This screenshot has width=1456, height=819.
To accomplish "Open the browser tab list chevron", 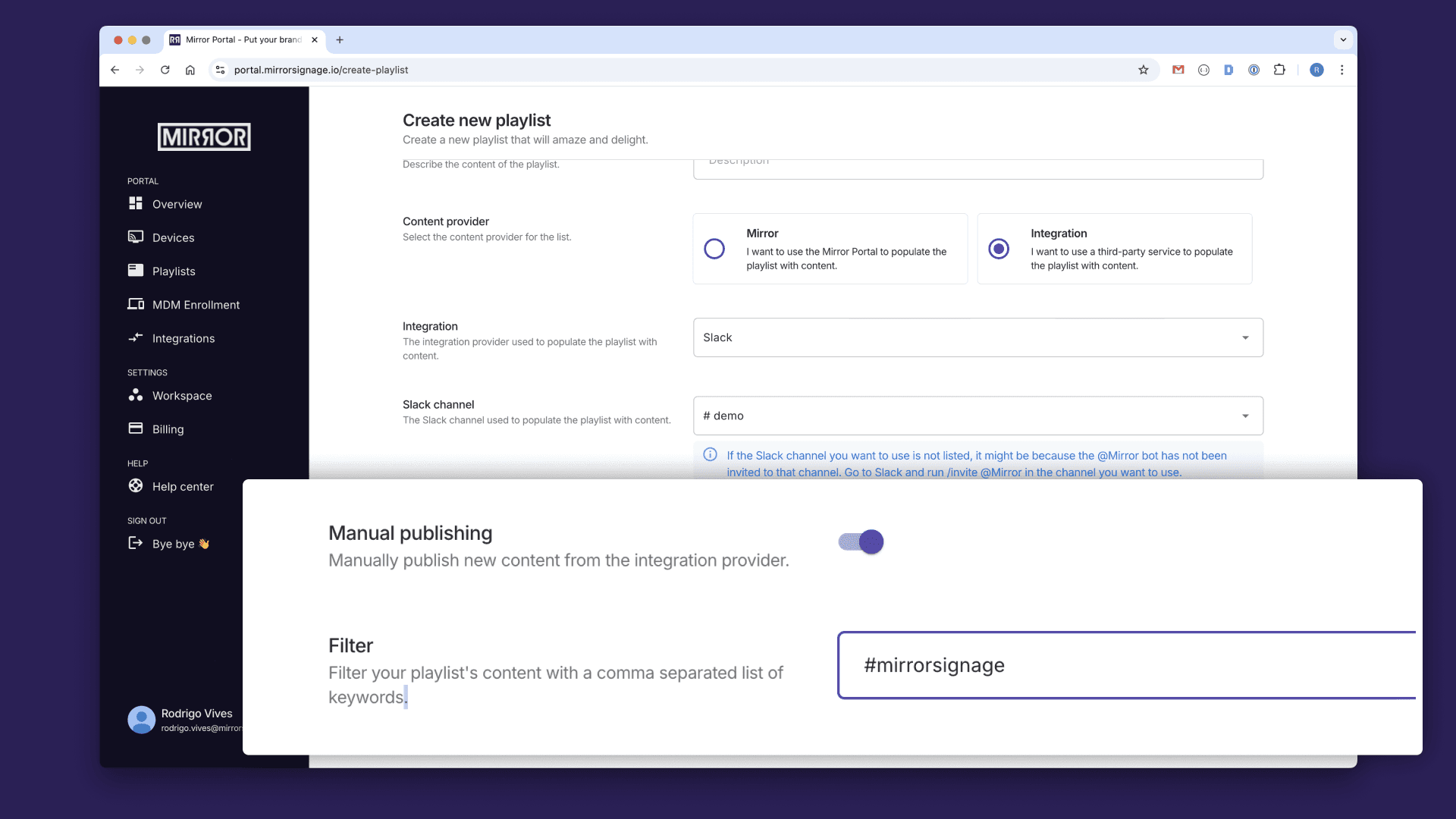I will (1342, 39).
